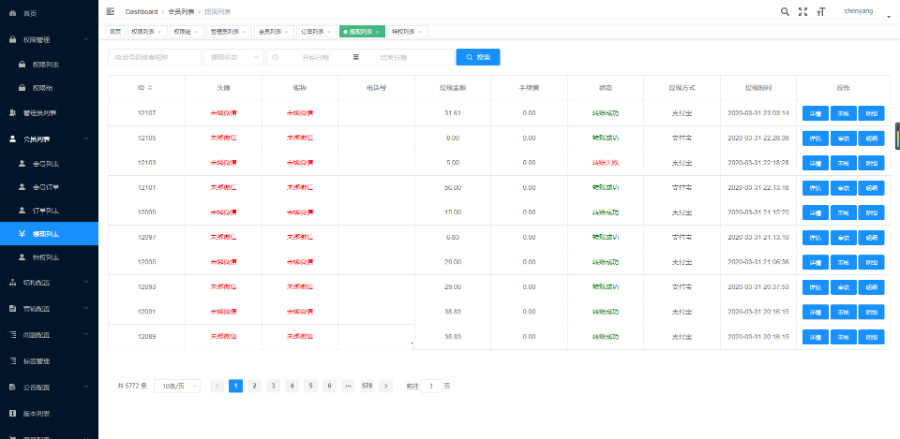
Task: Click the jump-to-page number input field
Action: tap(431, 385)
